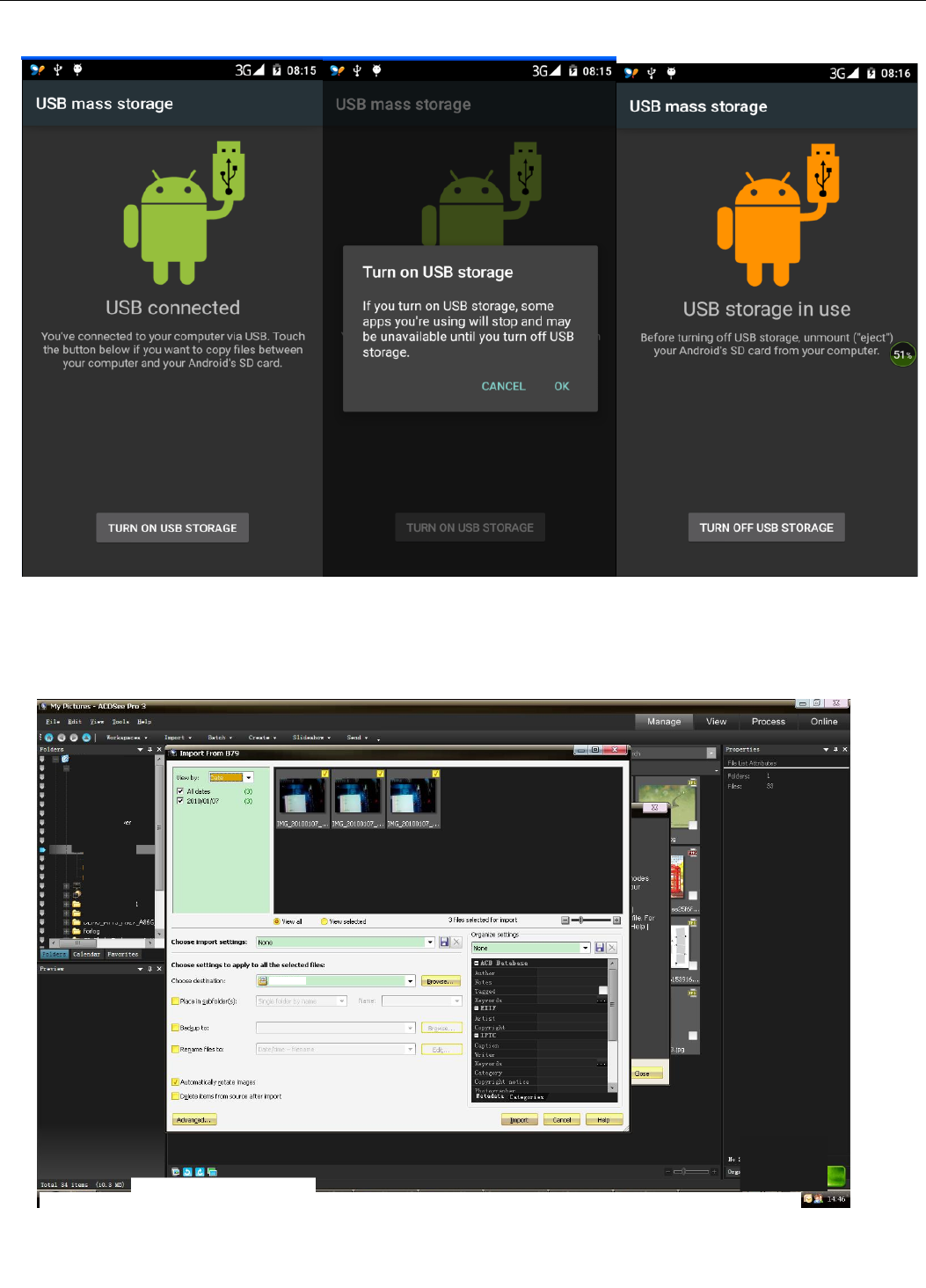Open the Edit menu
Viewport: 926px width, 1288px height.
point(75,722)
